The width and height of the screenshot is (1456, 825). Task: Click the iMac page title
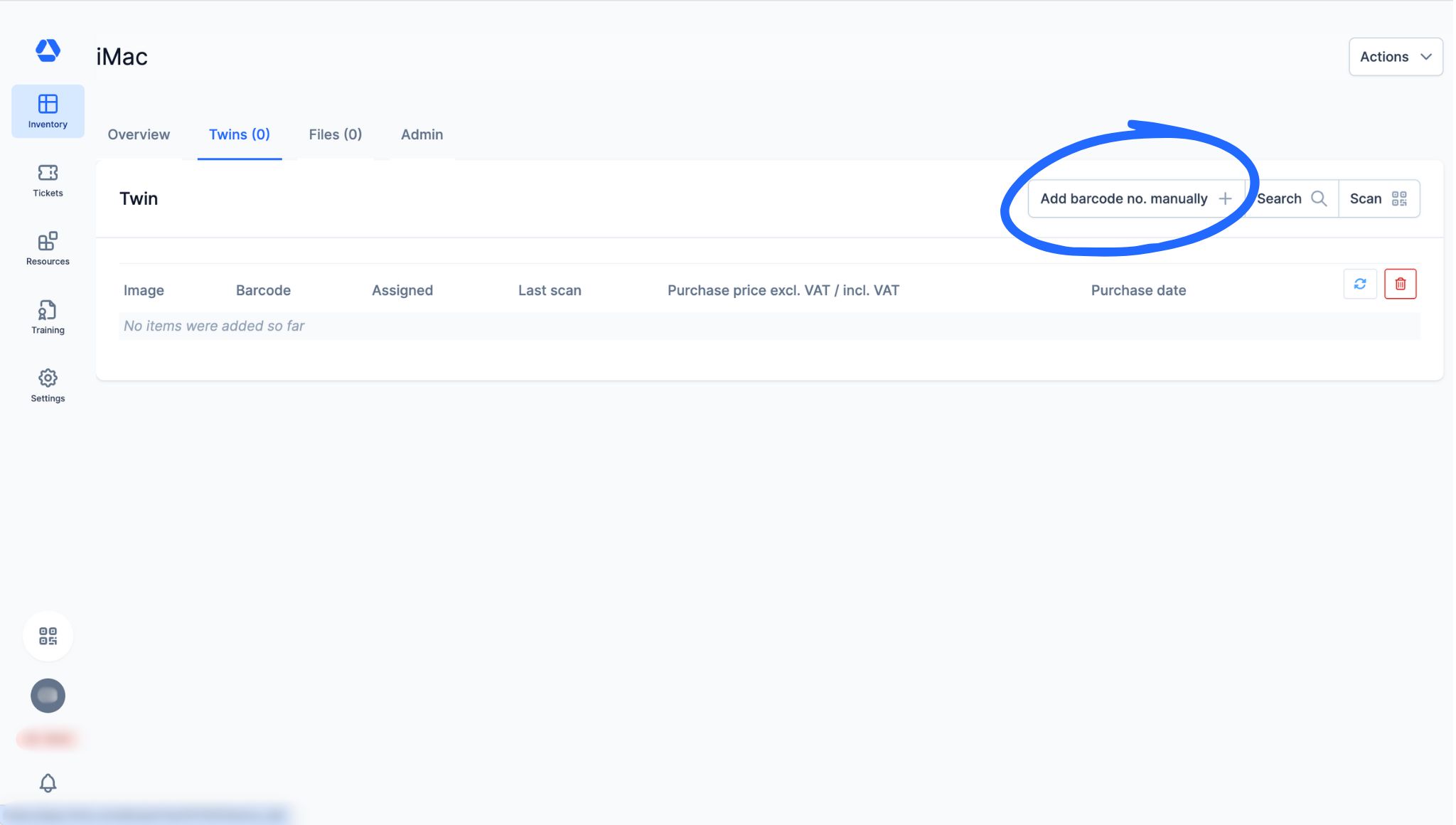pyautogui.click(x=122, y=57)
